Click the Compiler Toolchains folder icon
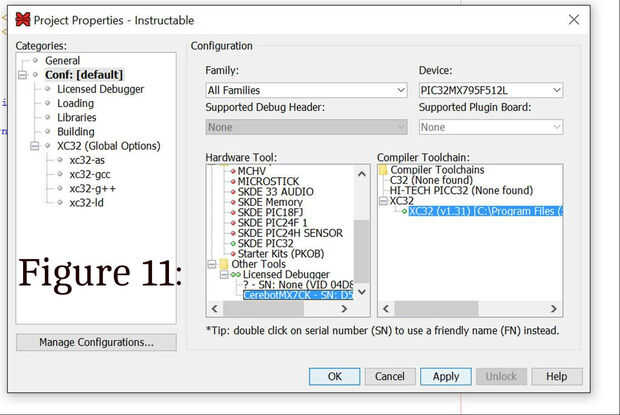This screenshot has width=620, height=415. [x=383, y=170]
